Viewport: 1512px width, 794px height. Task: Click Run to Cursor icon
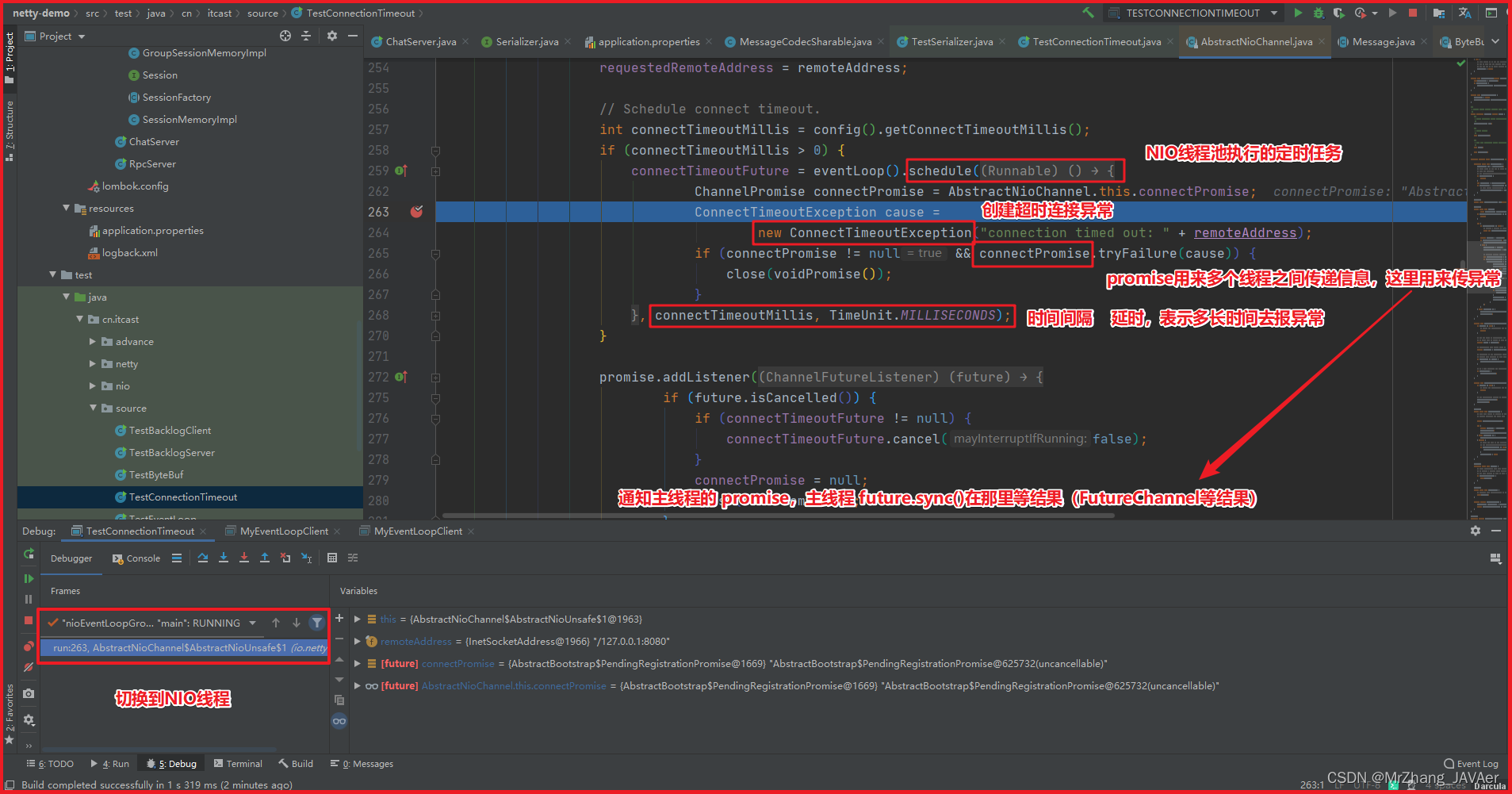pos(307,558)
